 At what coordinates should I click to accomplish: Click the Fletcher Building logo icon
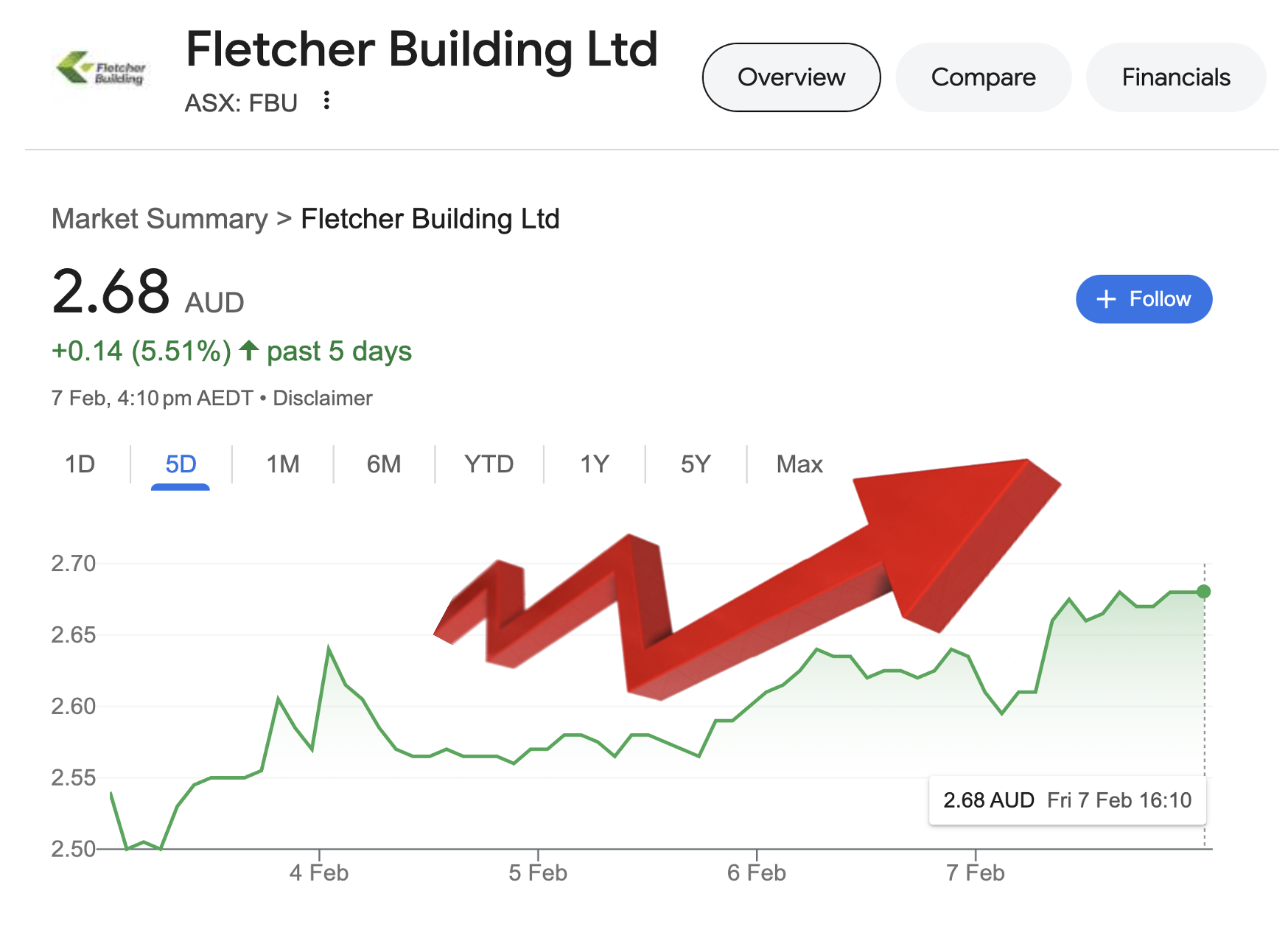[x=102, y=69]
